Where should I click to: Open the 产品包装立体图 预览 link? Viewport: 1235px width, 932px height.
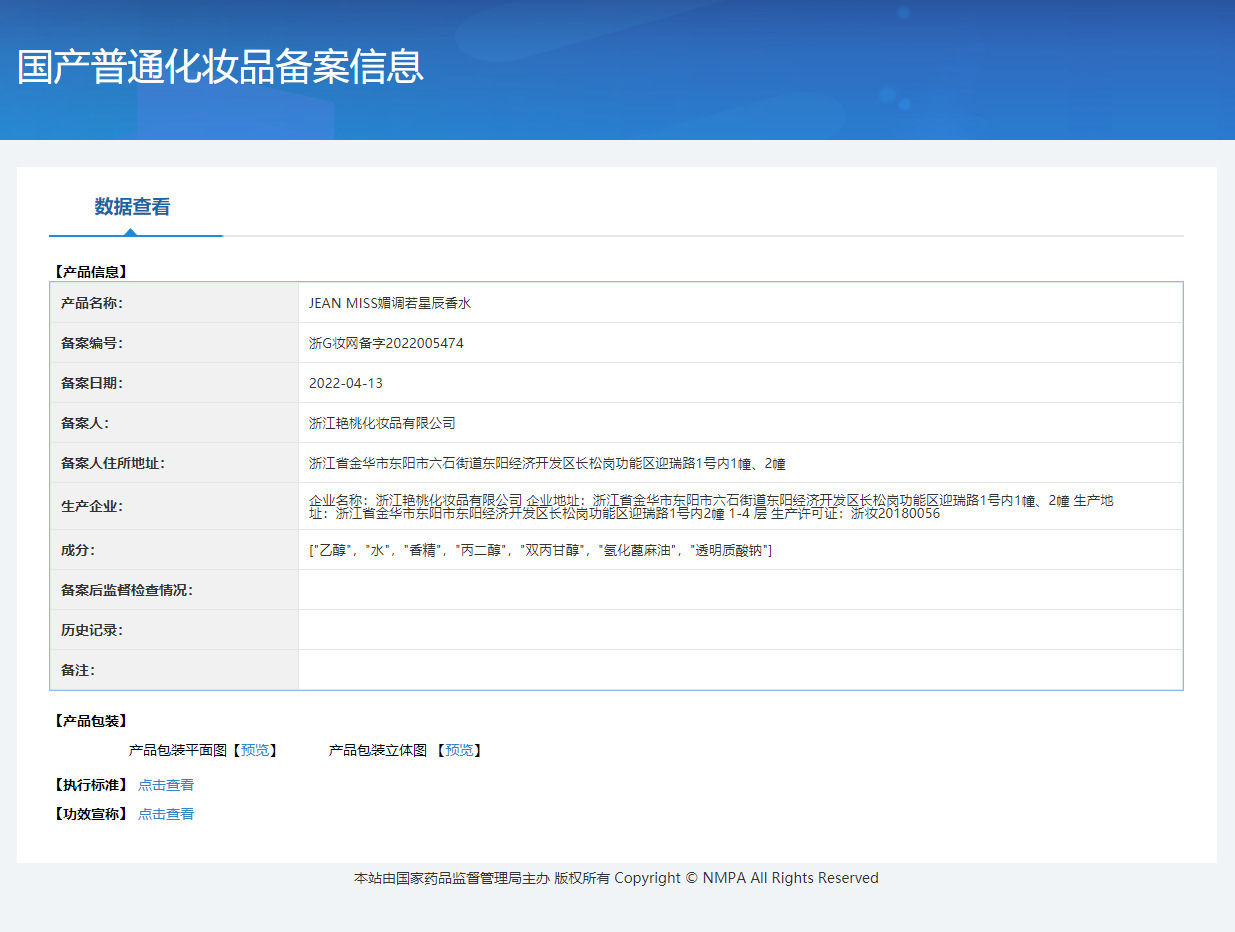tap(459, 750)
